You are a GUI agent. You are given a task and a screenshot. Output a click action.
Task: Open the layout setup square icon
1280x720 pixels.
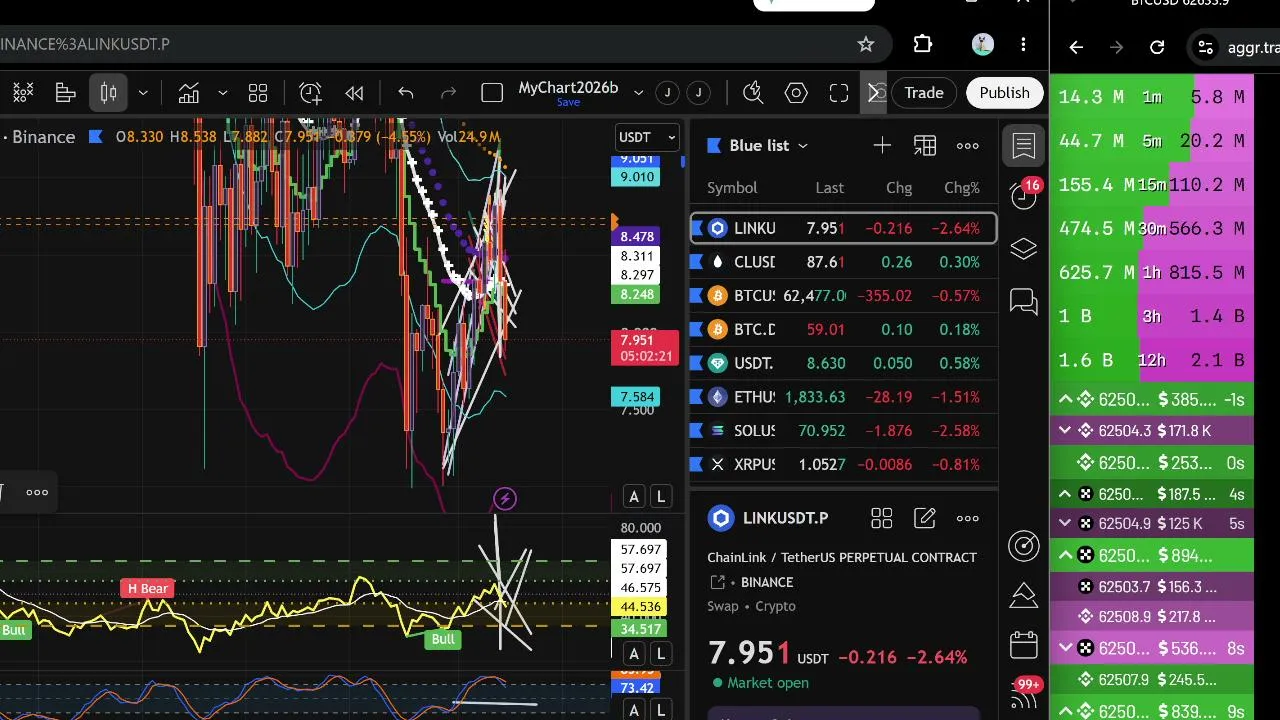coord(492,93)
